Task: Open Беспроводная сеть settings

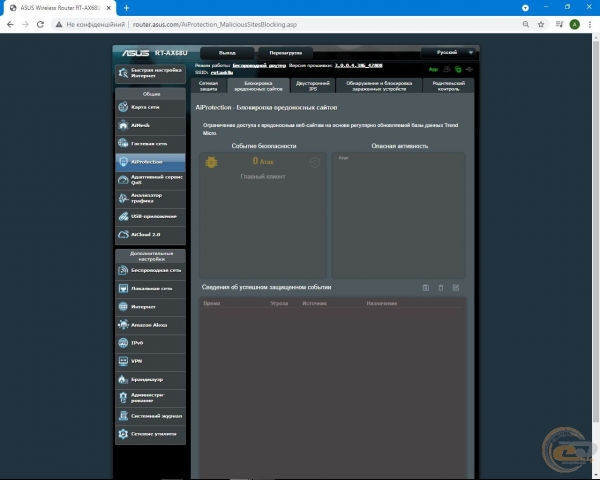Action: coord(150,270)
